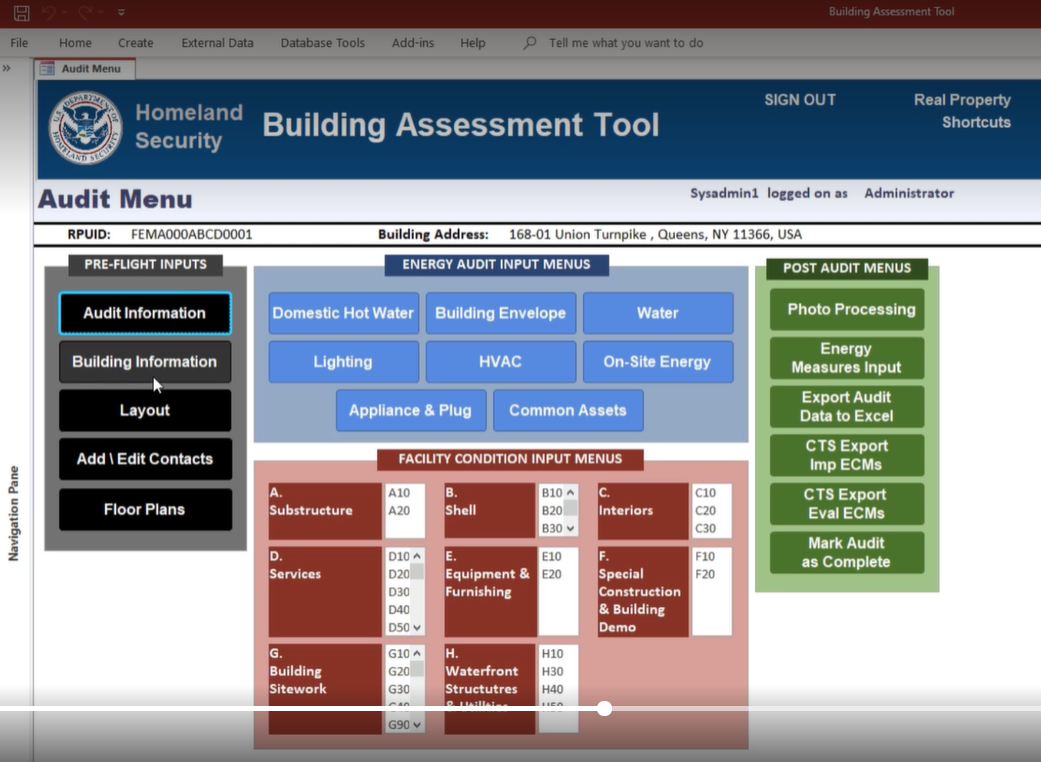Select E10 in Equipment & Furnishing list
The height and width of the screenshot is (762, 1041).
552,556
